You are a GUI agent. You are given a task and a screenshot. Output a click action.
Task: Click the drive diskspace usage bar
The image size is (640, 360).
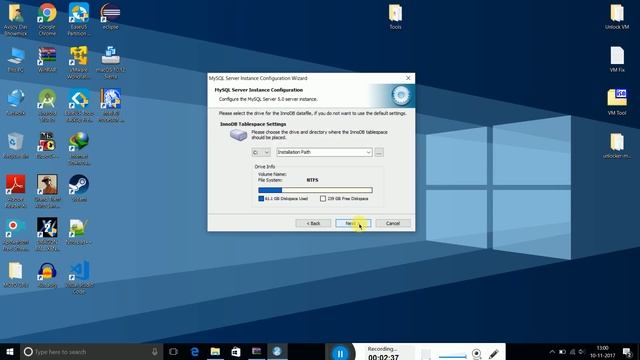click(315, 190)
